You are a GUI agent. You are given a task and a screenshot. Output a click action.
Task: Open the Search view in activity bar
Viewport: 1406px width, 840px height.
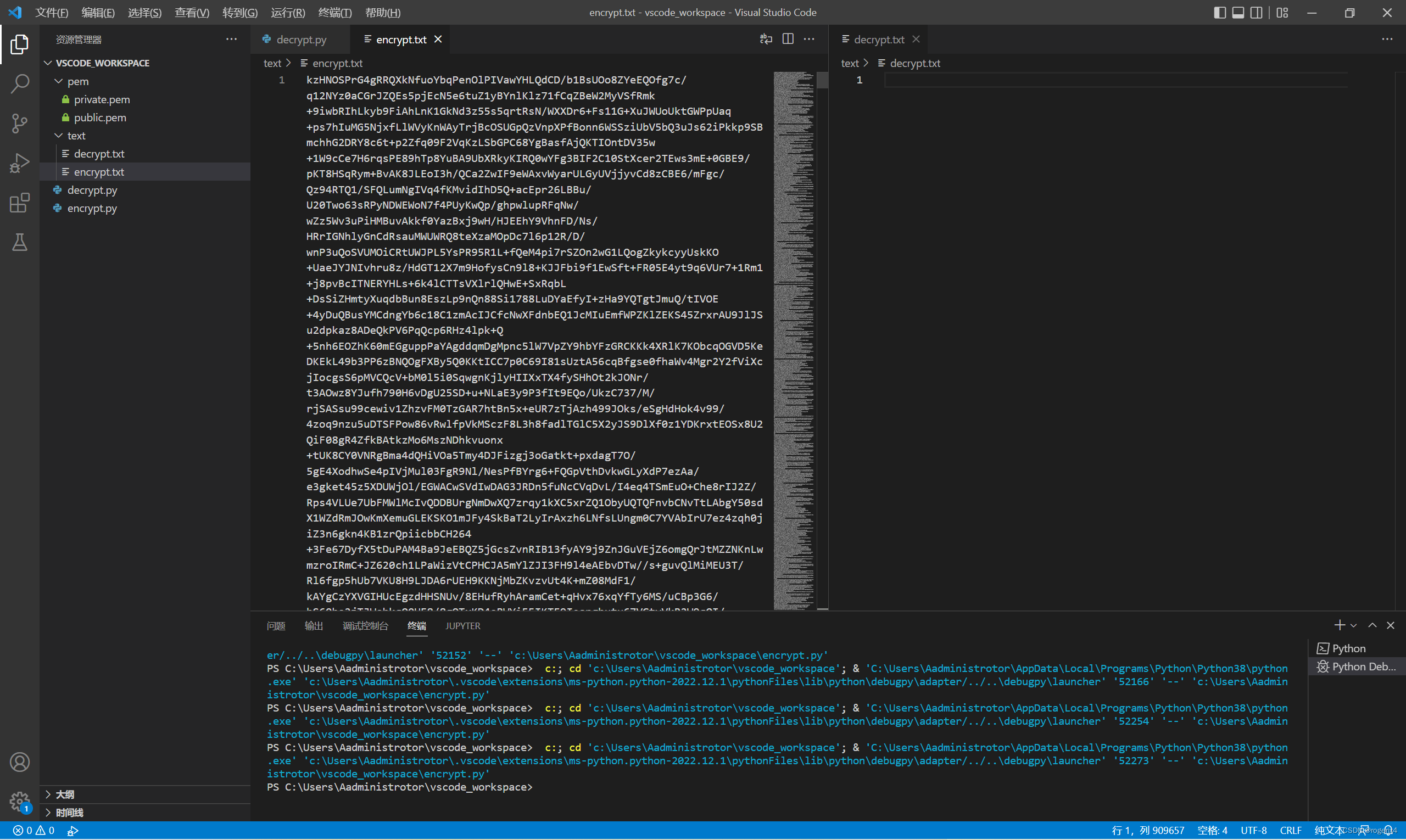point(19,84)
